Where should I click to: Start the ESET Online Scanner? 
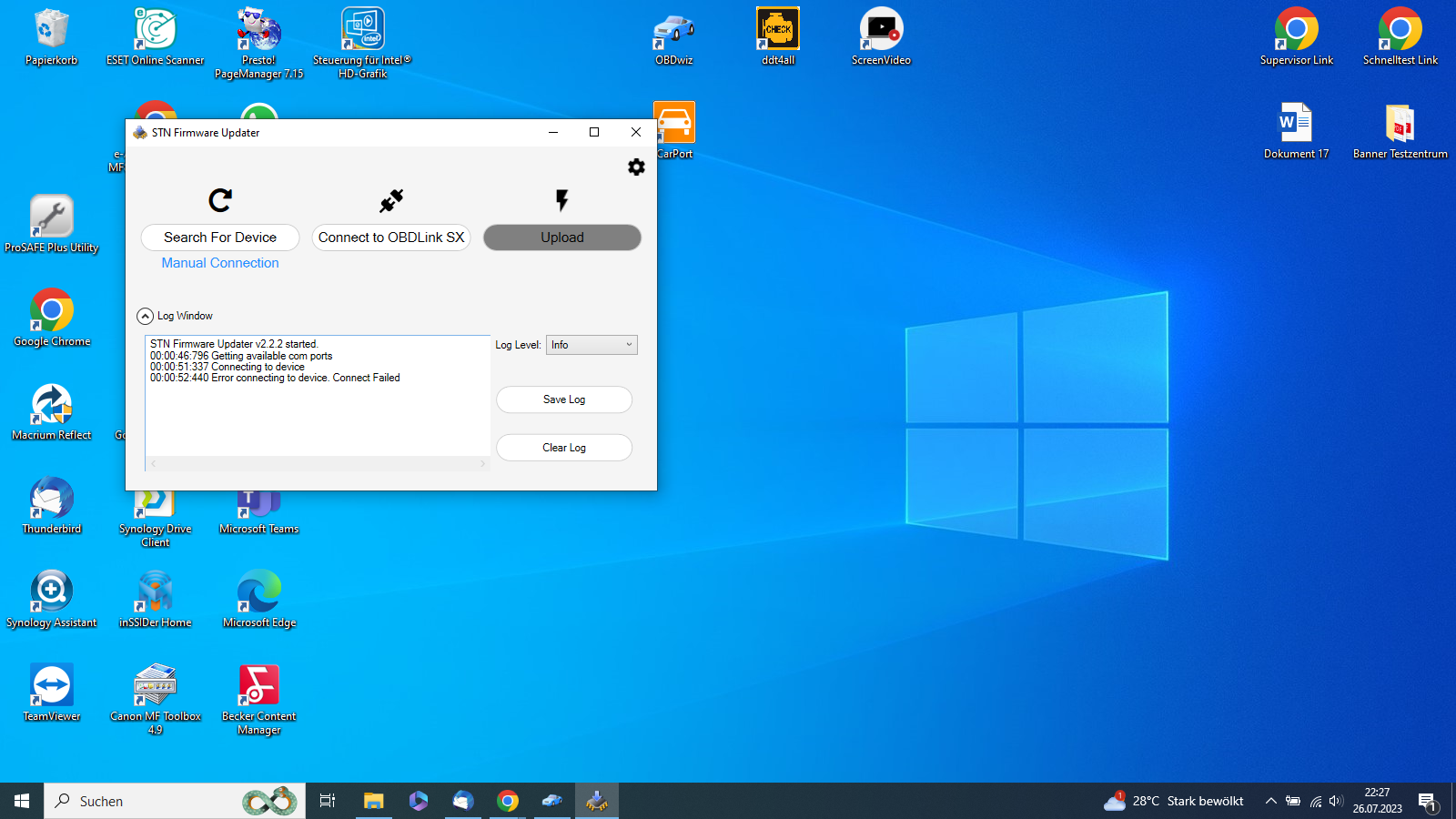(155, 30)
